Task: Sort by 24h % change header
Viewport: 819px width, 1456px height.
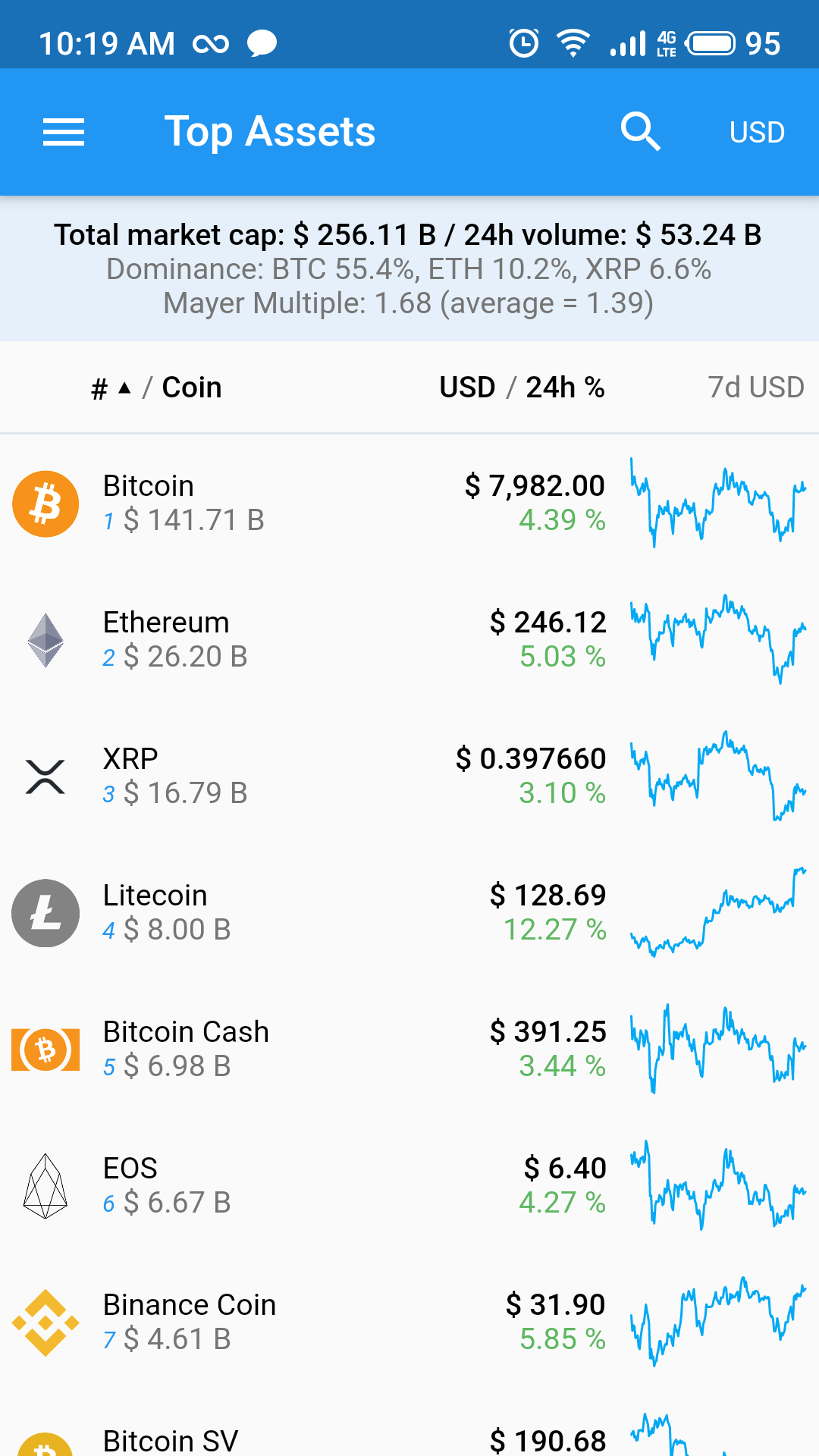Action: pos(565,388)
